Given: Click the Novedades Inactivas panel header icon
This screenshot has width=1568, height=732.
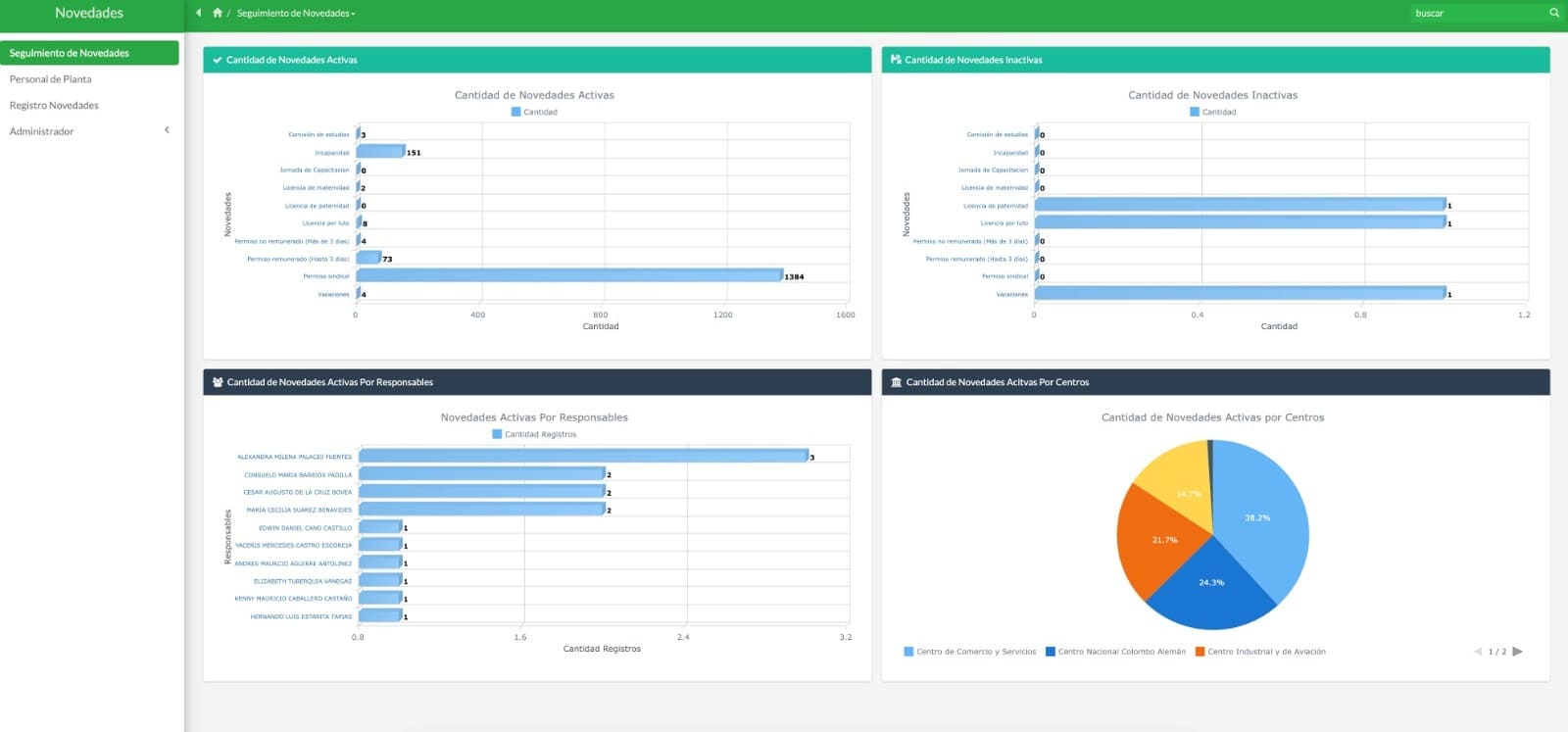Looking at the screenshot, I should (896, 60).
